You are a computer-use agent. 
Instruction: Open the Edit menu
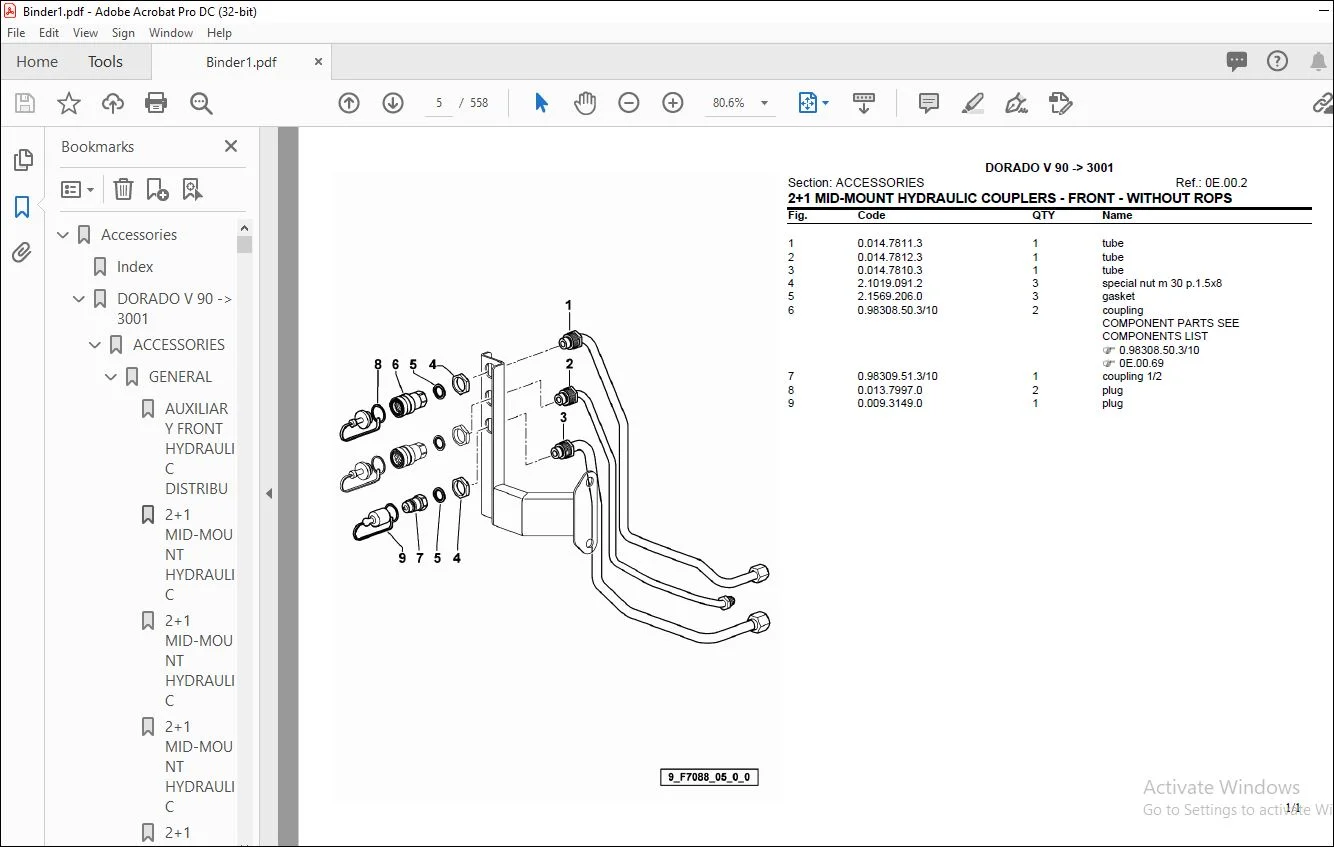(x=49, y=33)
